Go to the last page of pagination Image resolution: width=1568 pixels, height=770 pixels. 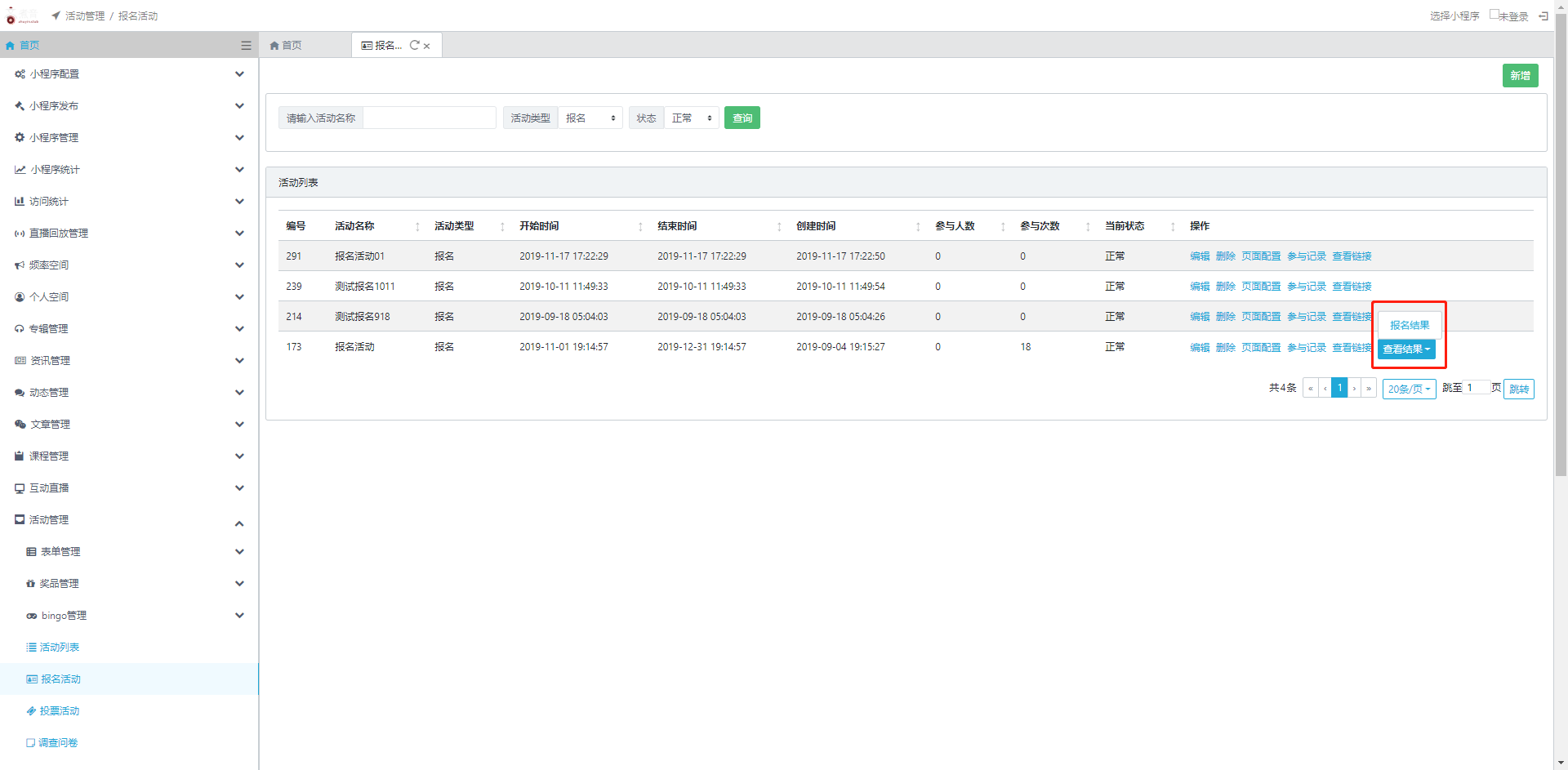(1369, 389)
